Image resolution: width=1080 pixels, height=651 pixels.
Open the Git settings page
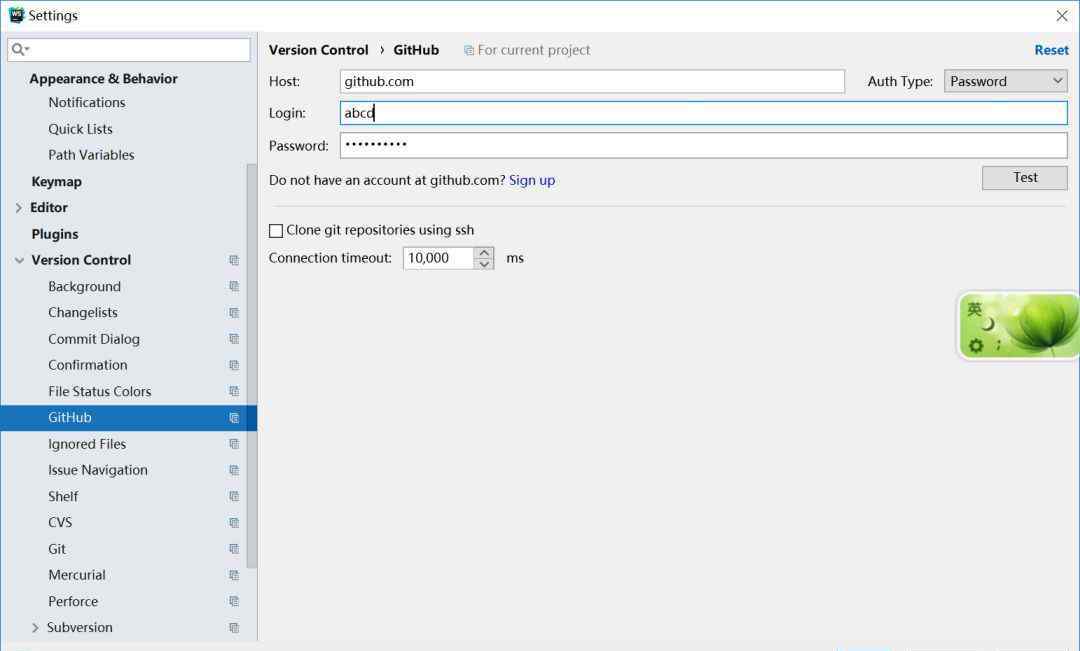(x=57, y=549)
